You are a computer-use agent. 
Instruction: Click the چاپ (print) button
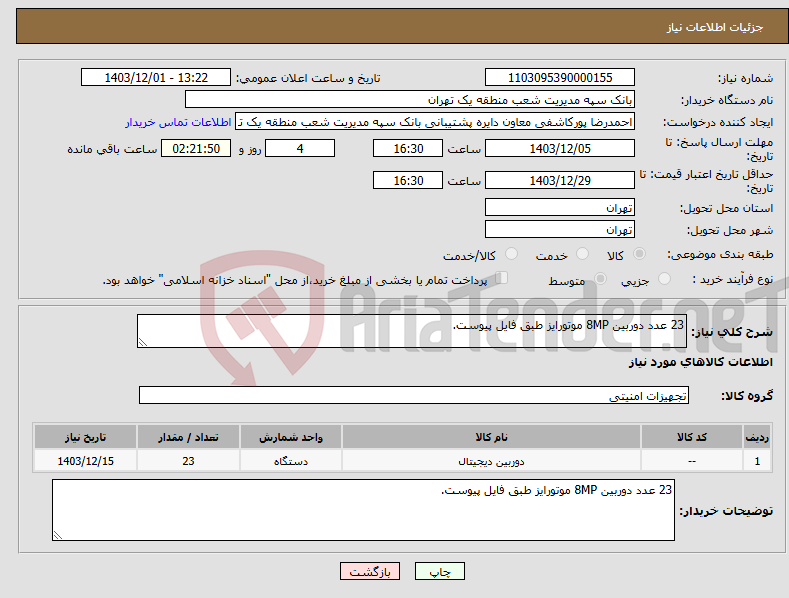click(x=439, y=571)
